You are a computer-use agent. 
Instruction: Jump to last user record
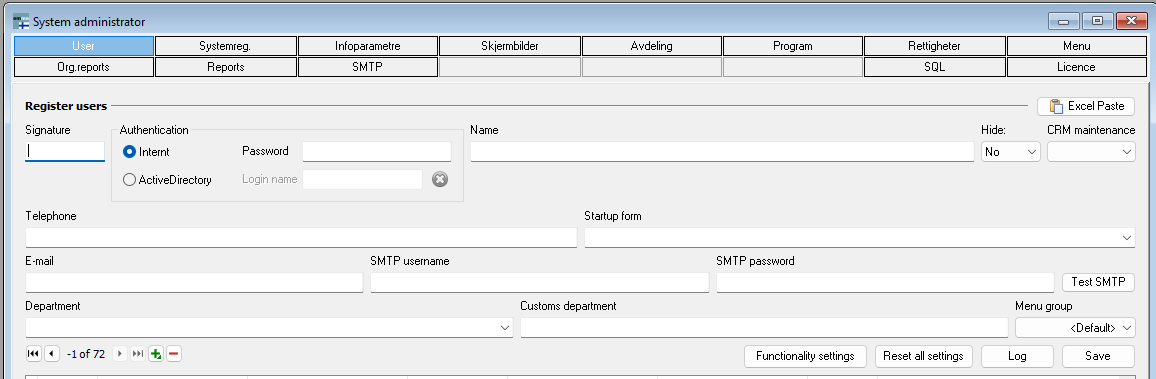coord(138,354)
